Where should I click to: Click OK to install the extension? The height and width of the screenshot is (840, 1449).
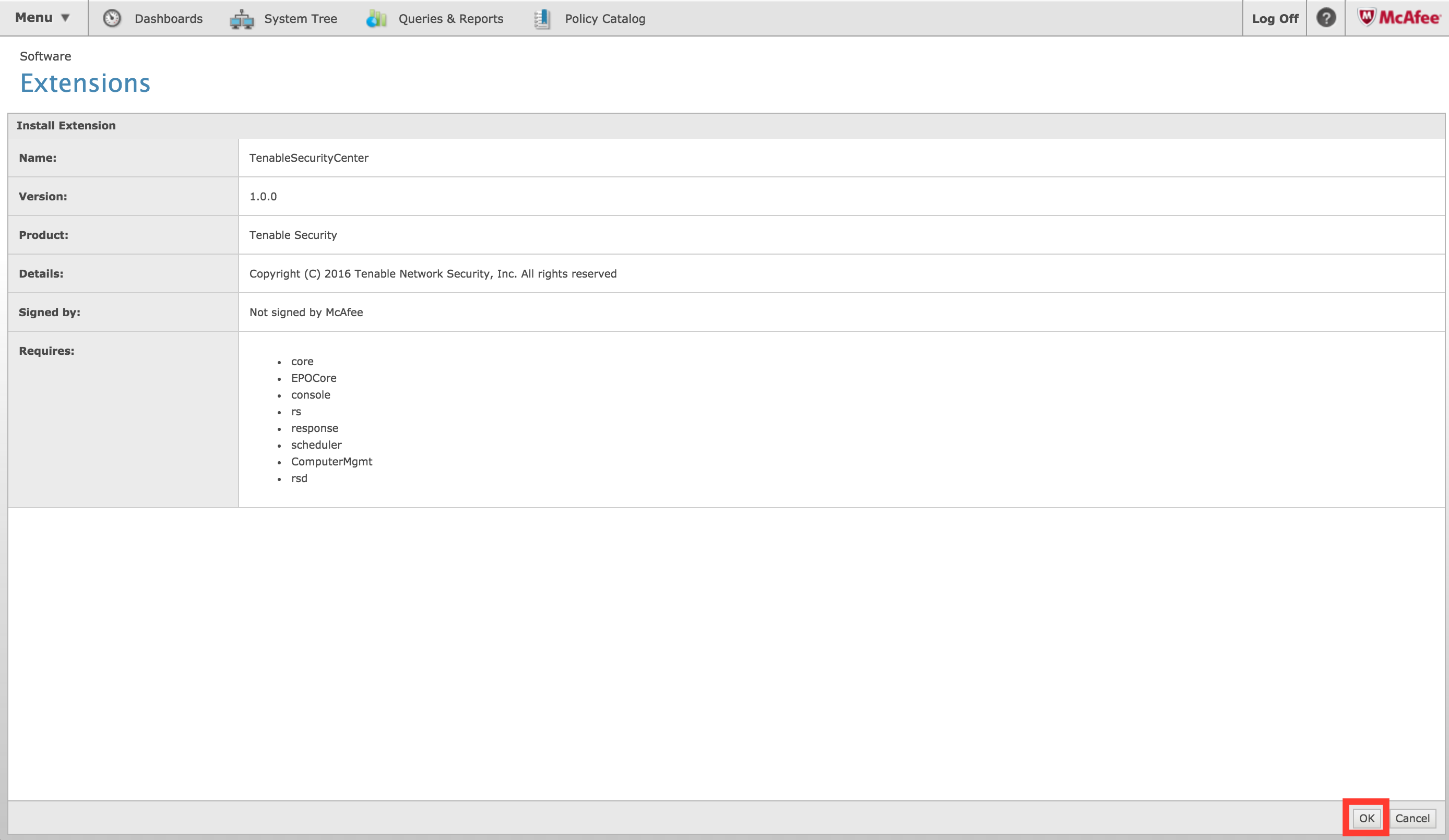1367,818
